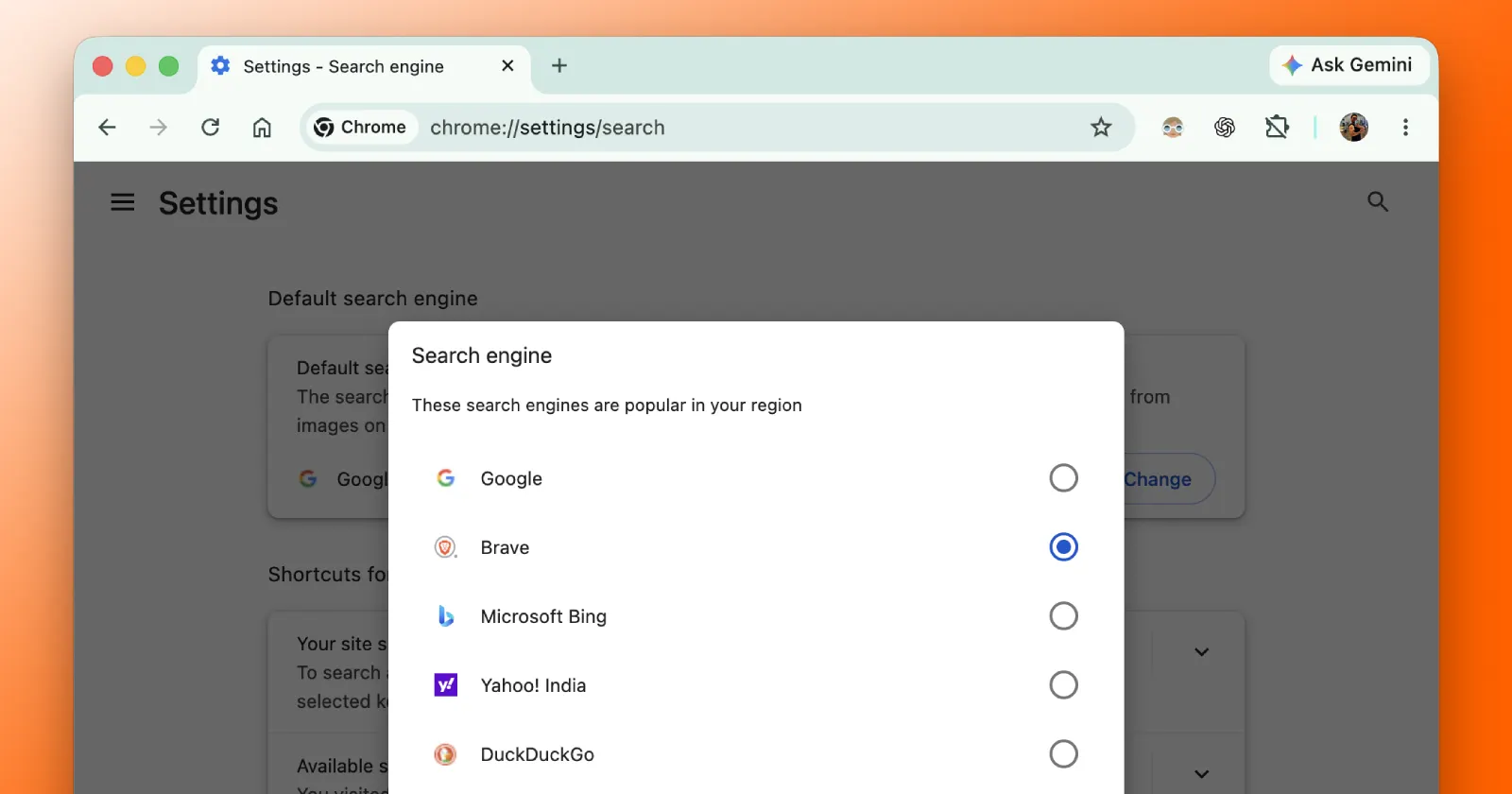This screenshot has height=794, width=1512.
Task: Select the Google radio button
Action: pos(1064,478)
